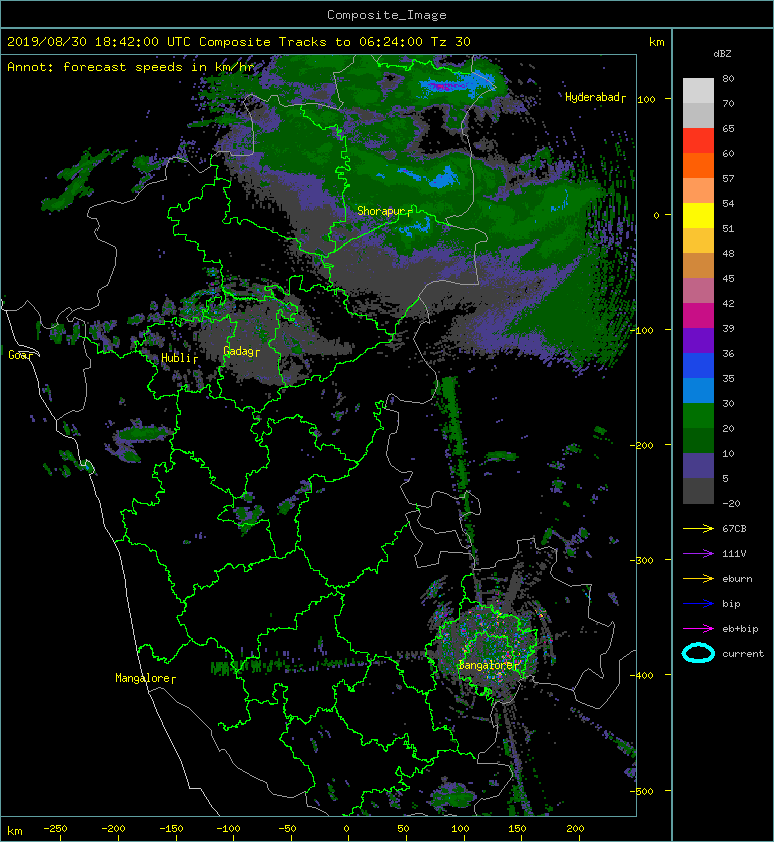Click the -250 tick on the horizontal axis

[x=55, y=829]
